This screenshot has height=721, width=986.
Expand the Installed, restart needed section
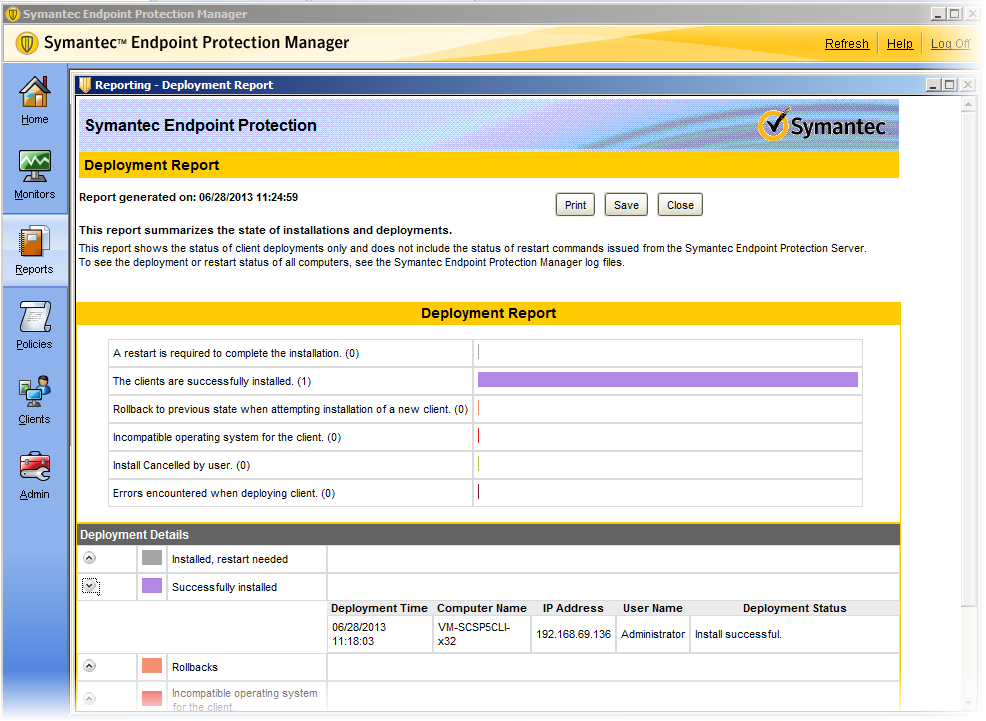[90, 558]
